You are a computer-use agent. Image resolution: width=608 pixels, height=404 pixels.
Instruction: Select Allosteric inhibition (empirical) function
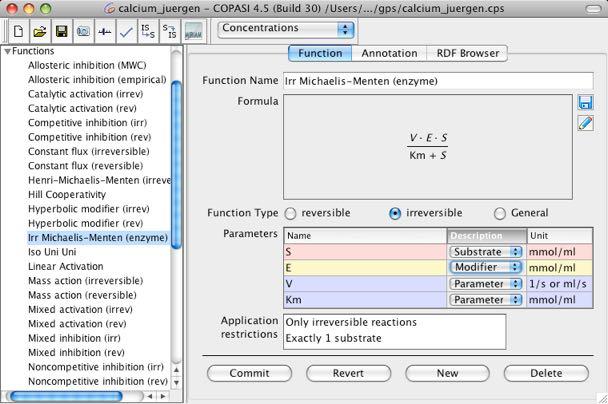pyautogui.click(x=97, y=79)
